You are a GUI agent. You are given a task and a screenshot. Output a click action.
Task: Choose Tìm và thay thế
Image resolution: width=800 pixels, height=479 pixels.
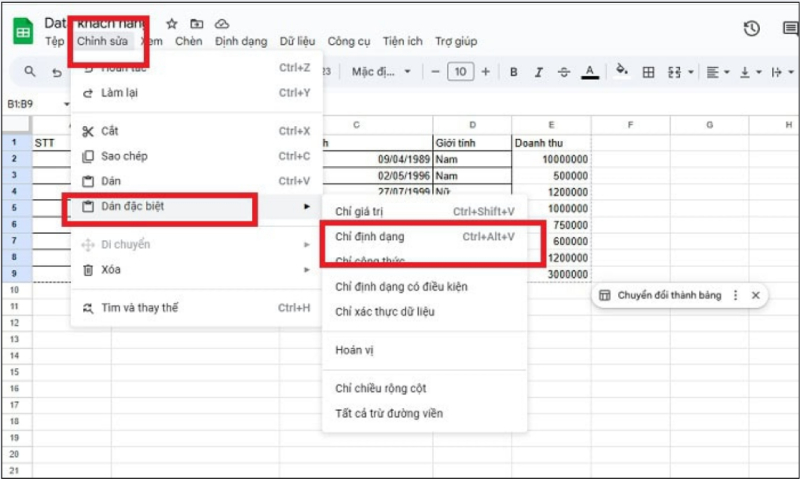click(196, 308)
